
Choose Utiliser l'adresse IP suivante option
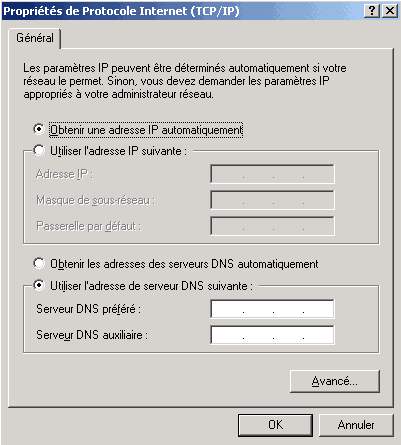[x=39, y=151]
